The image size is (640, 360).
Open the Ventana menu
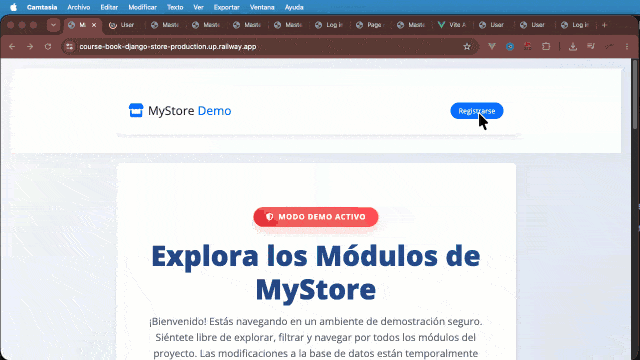click(262, 7)
